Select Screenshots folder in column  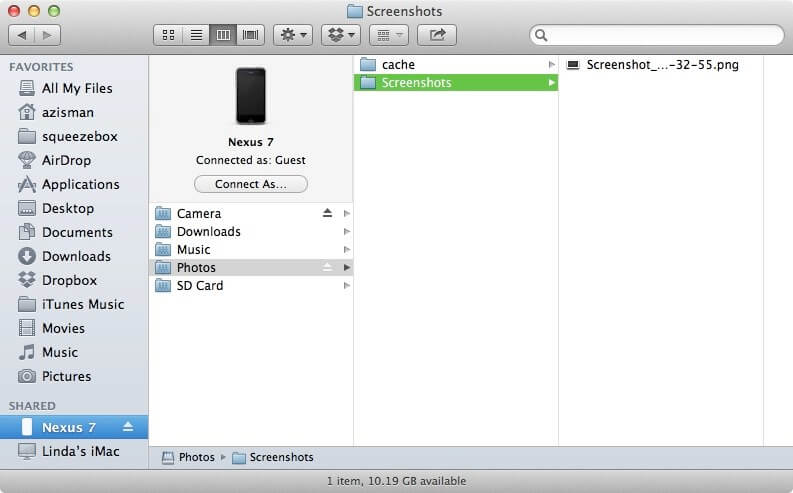click(x=456, y=82)
